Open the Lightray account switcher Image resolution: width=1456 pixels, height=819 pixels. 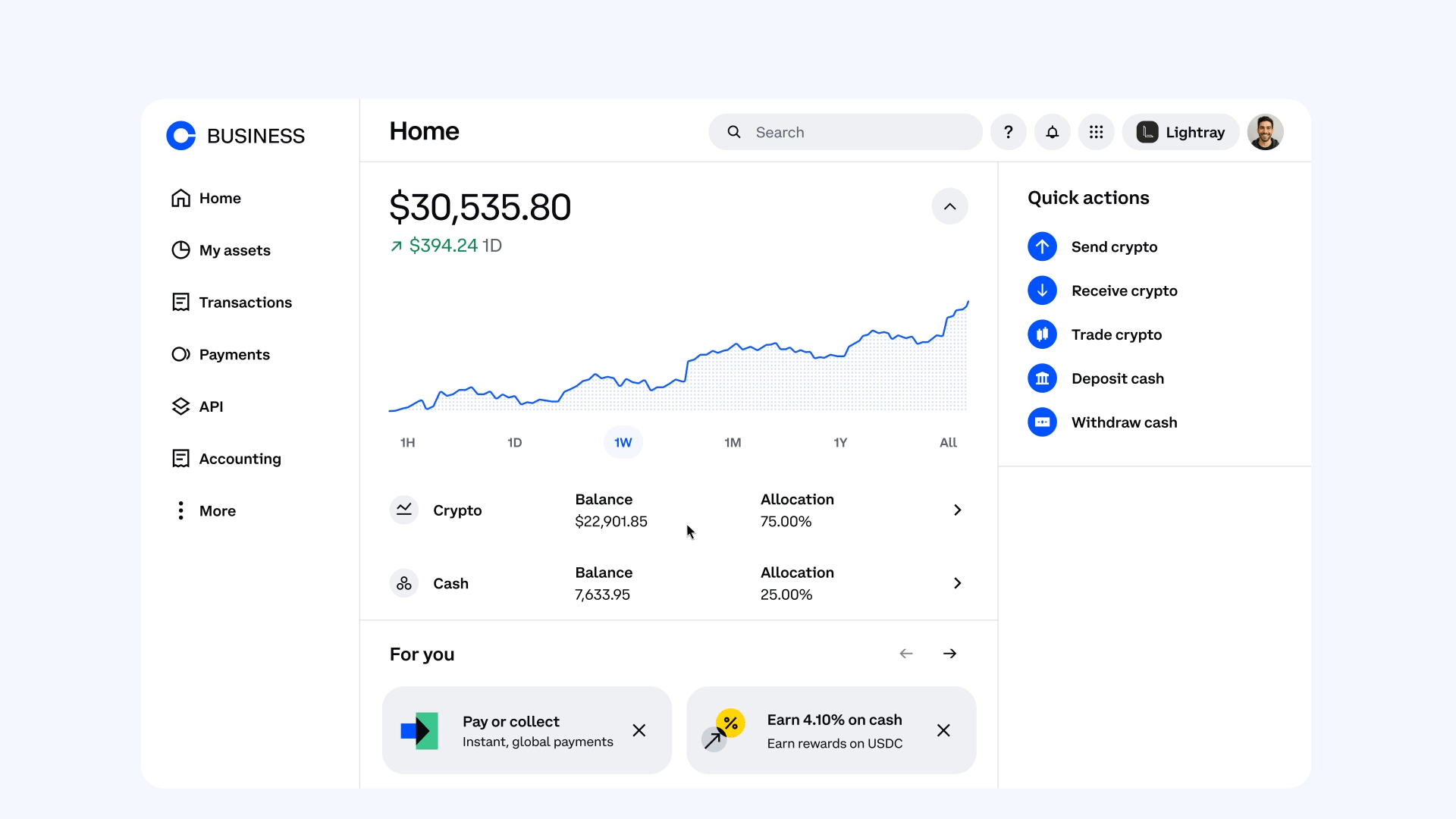click(x=1180, y=131)
